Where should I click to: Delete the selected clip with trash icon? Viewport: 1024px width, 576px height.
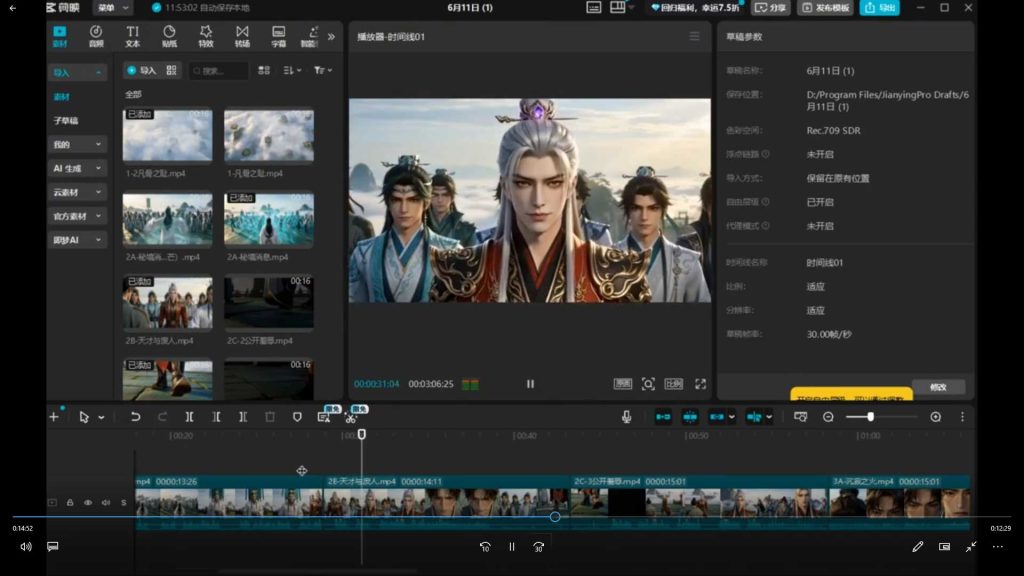270,417
